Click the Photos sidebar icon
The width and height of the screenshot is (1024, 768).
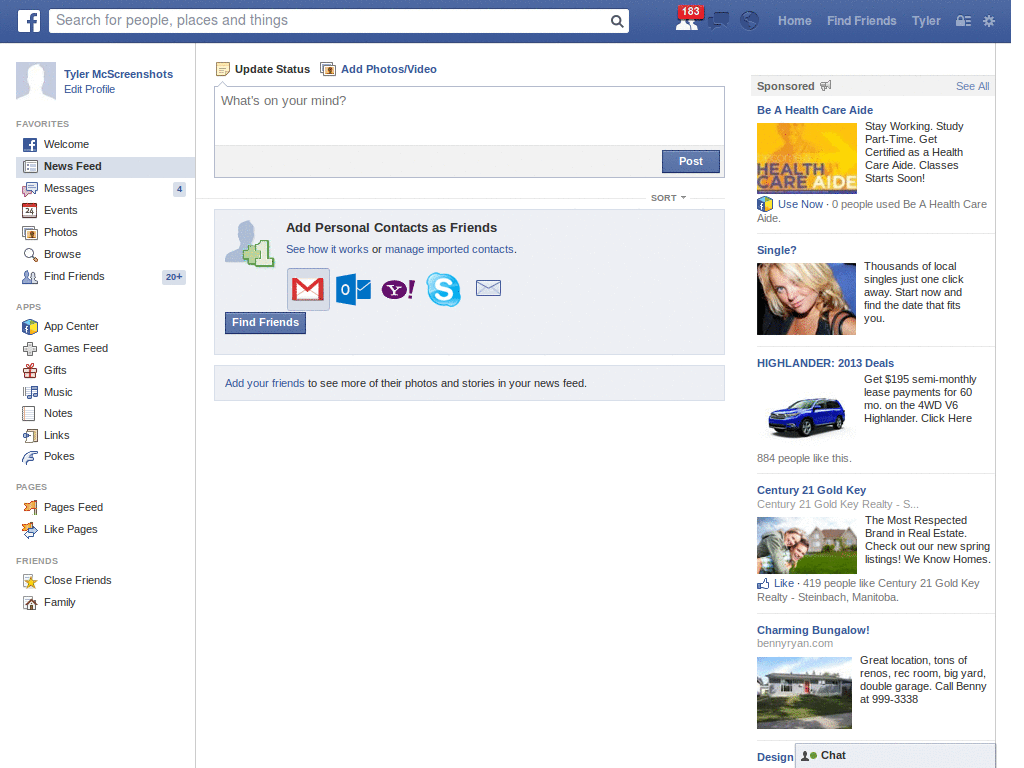29,232
